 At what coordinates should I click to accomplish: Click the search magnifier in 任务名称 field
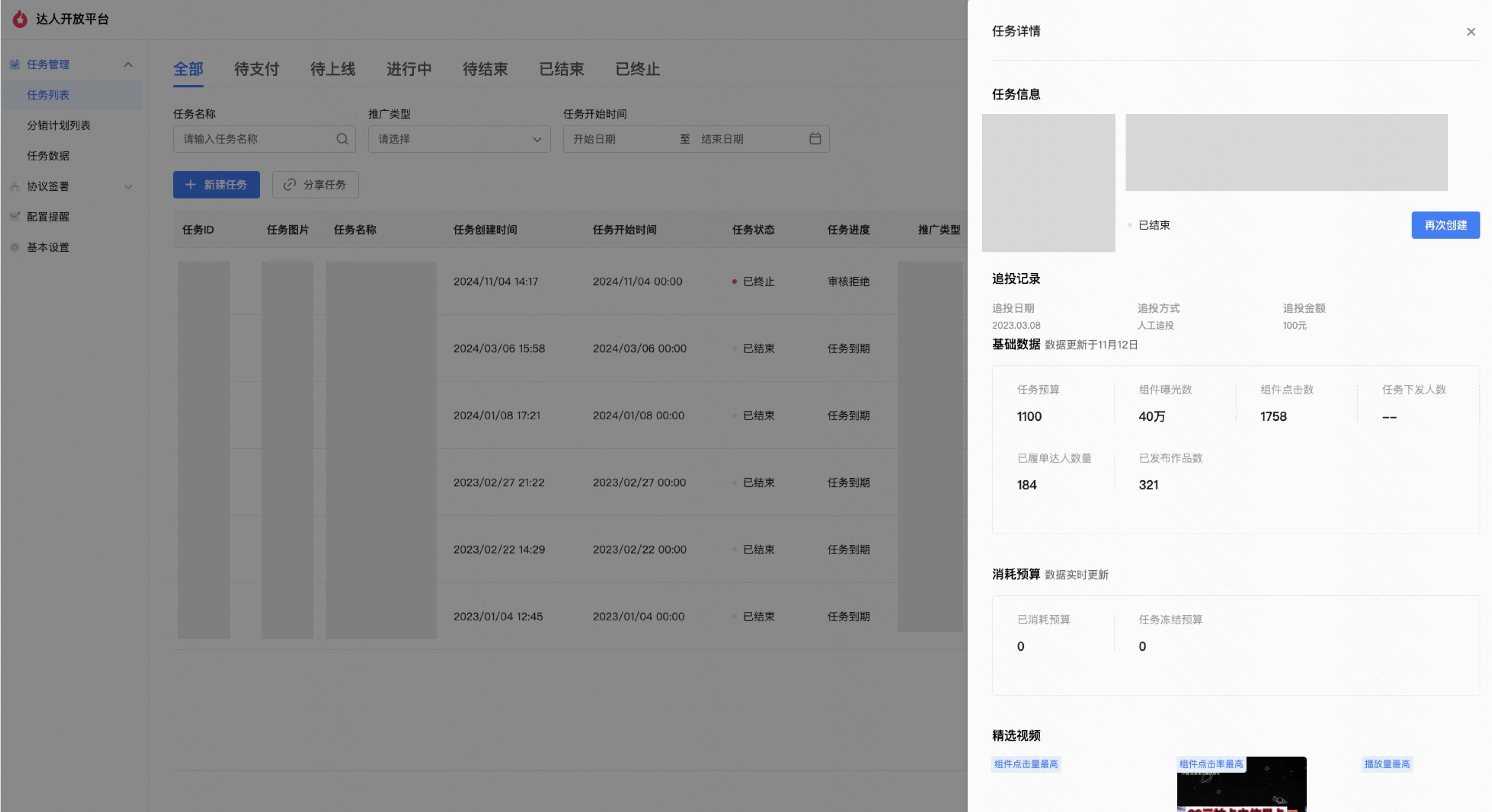(x=342, y=139)
